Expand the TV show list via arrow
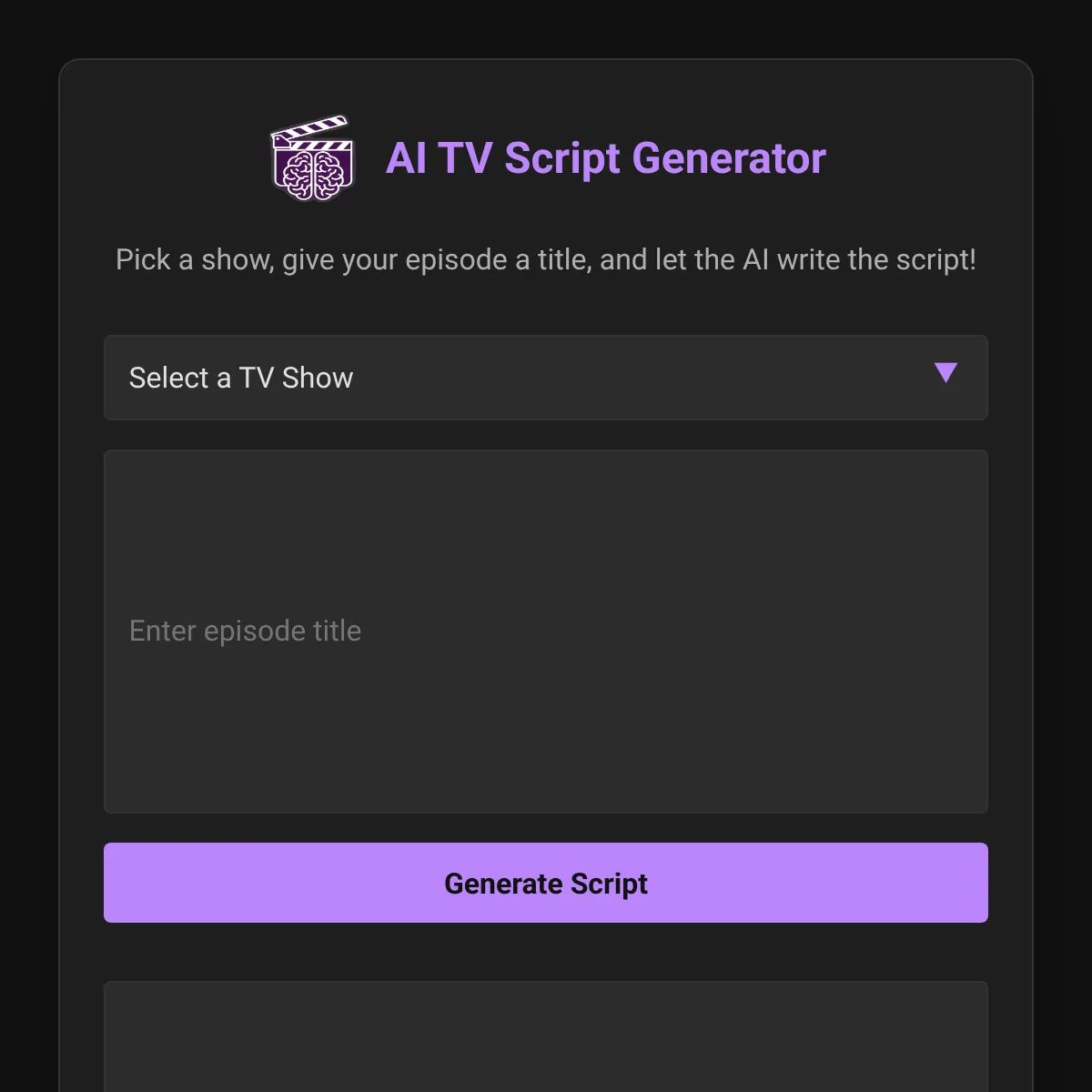This screenshot has height=1092, width=1092. (945, 372)
